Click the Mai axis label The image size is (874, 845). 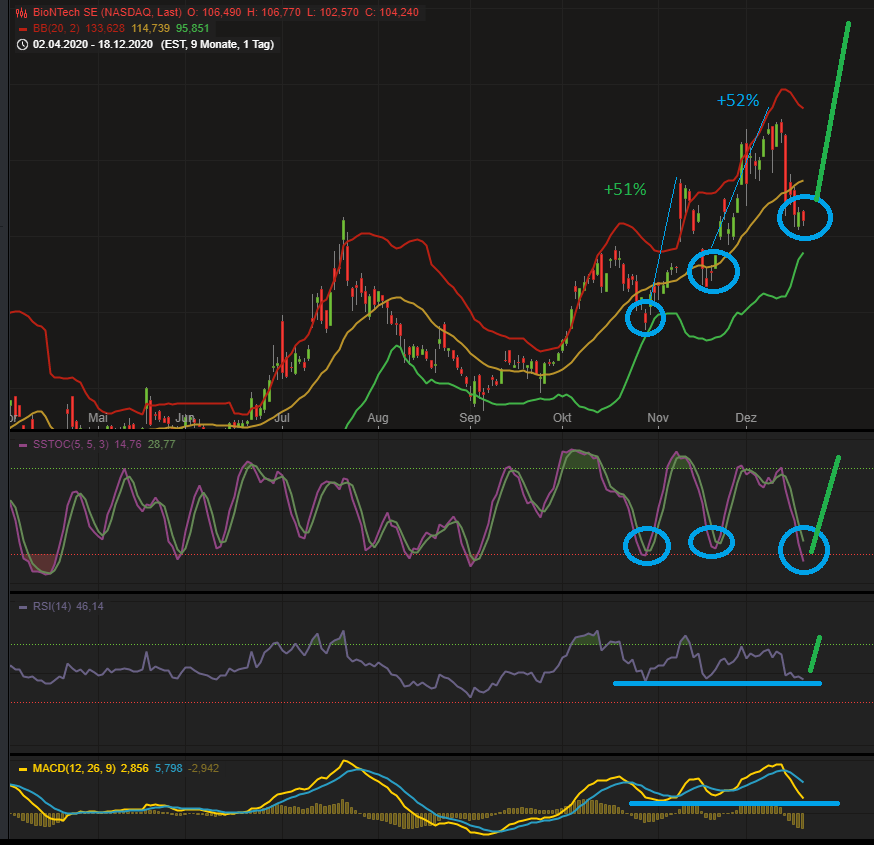pos(98,417)
